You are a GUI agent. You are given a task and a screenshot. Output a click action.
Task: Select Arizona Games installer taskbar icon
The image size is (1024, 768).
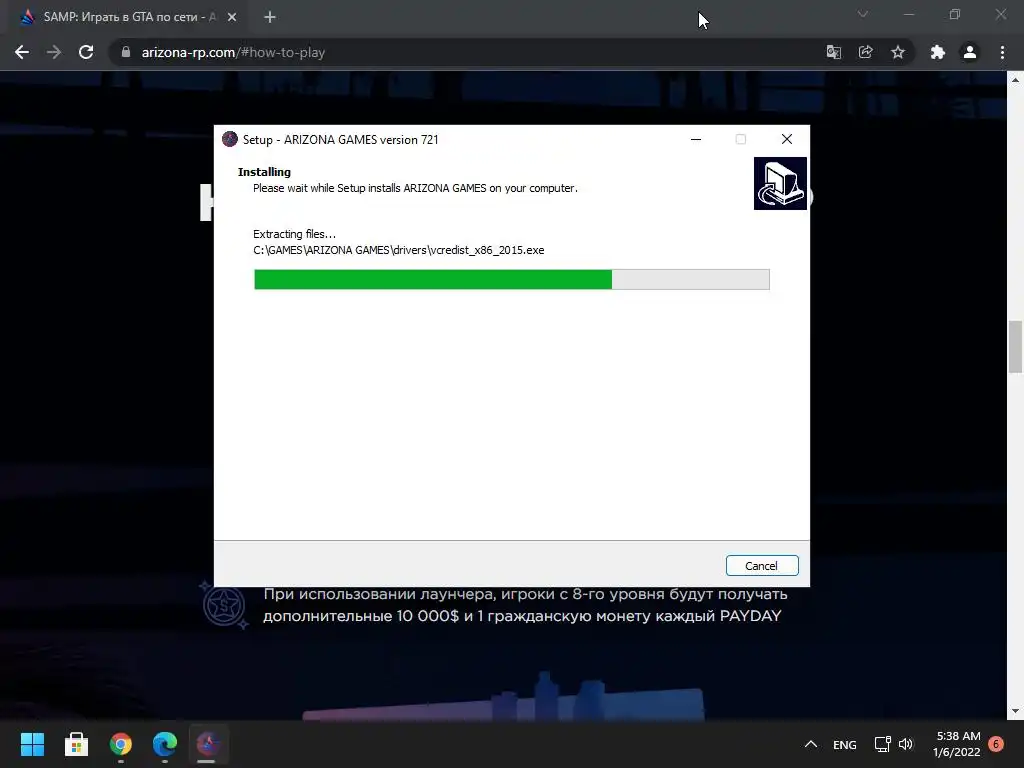click(x=208, y=744)
